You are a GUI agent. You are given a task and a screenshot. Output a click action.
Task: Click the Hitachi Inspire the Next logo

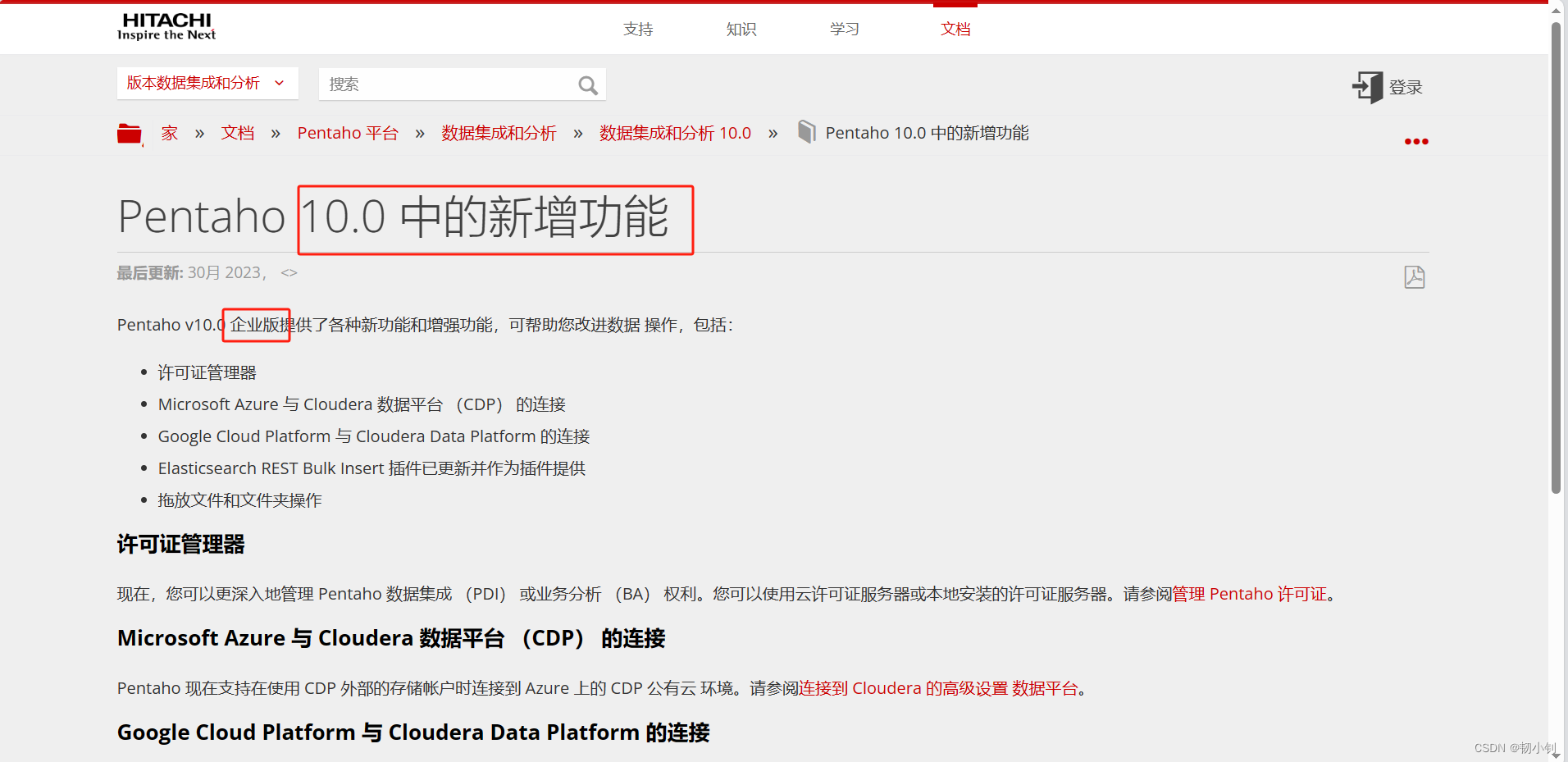[166, 26]
